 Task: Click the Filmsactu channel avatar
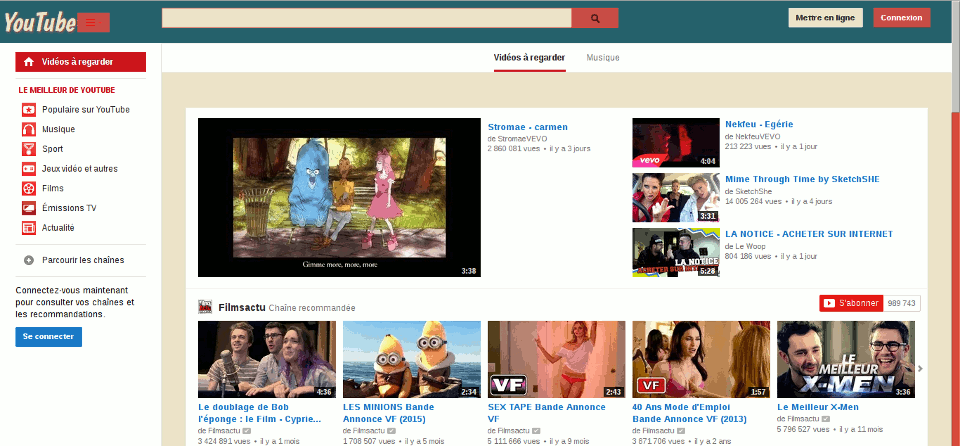[205, 307]
